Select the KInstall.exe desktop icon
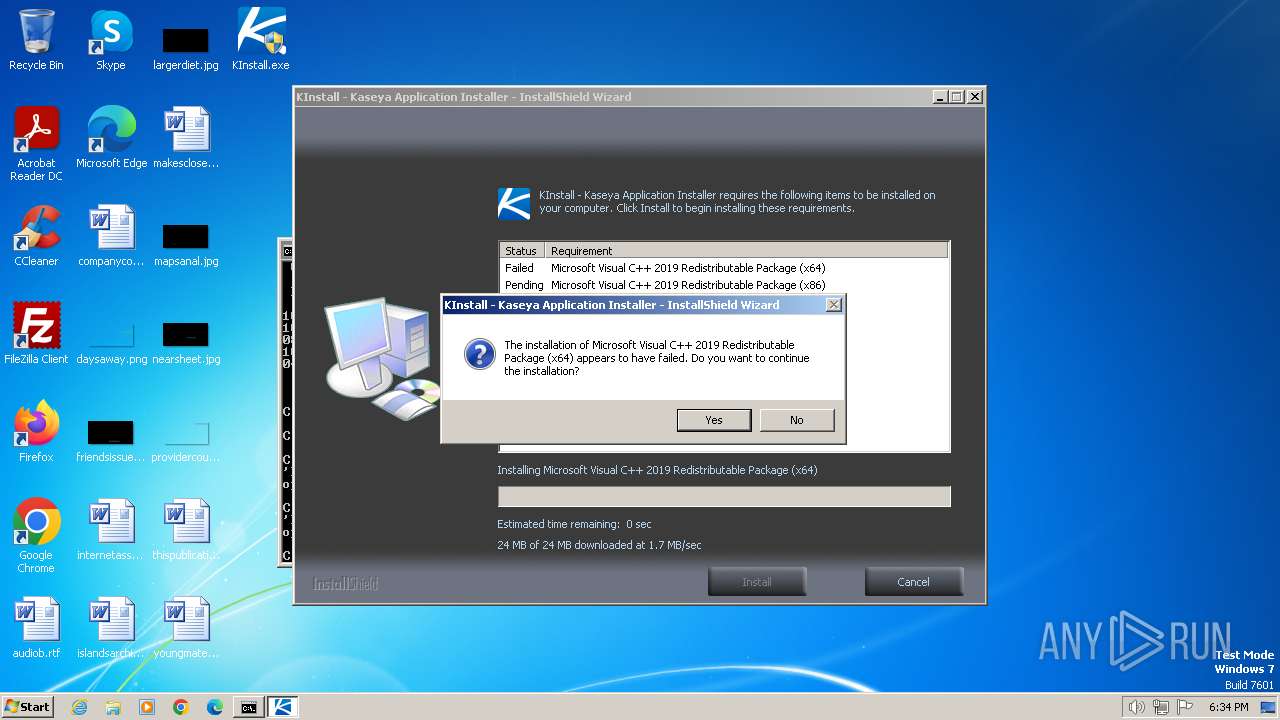 click(261, 40)
